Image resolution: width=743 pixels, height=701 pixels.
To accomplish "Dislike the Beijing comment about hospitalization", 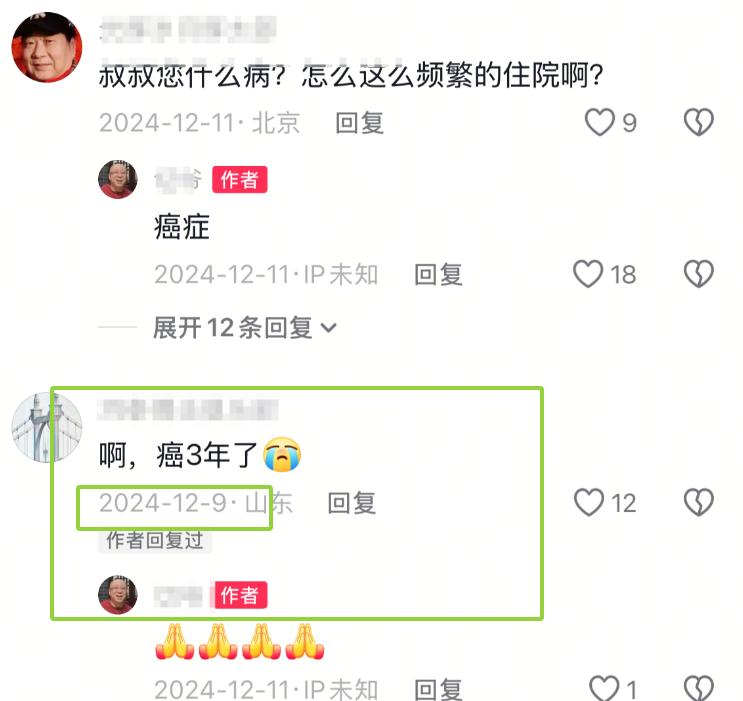I will coord(698,122).
